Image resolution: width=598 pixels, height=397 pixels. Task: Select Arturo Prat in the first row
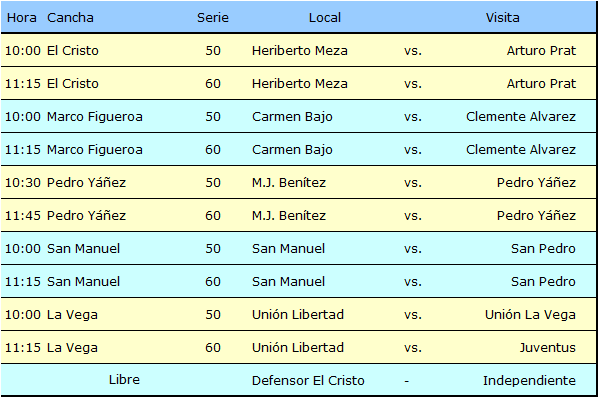pos(541,50)
